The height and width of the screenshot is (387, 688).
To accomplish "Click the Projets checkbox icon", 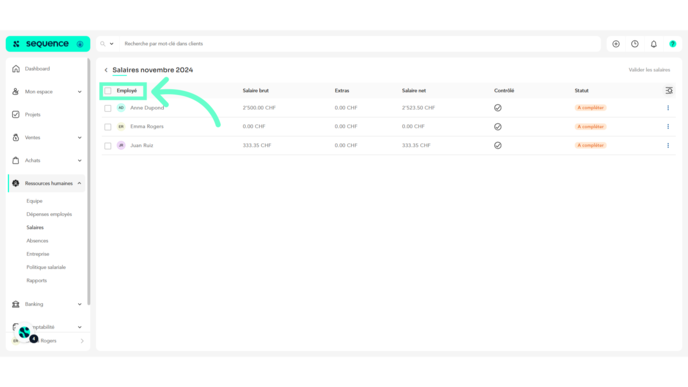I will click(x=16, y=115).
